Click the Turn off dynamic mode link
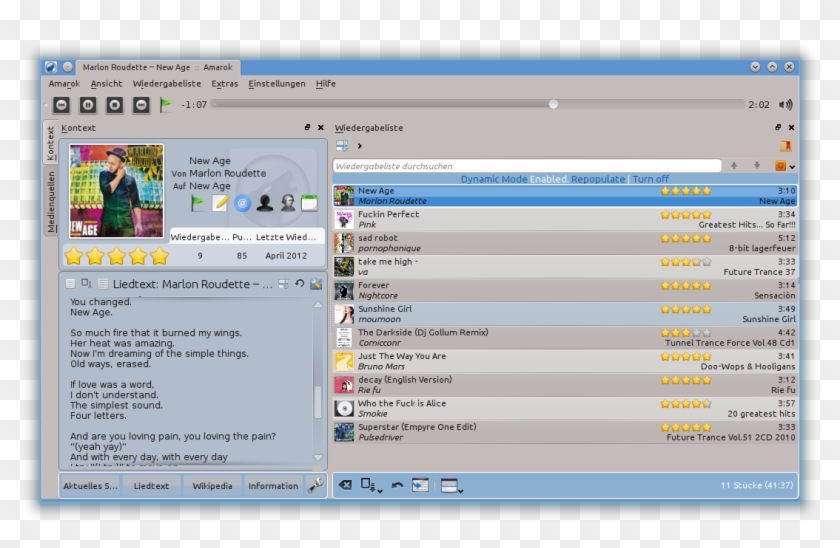The width and height of the screenshot is (840, 548). coord(650,179)
